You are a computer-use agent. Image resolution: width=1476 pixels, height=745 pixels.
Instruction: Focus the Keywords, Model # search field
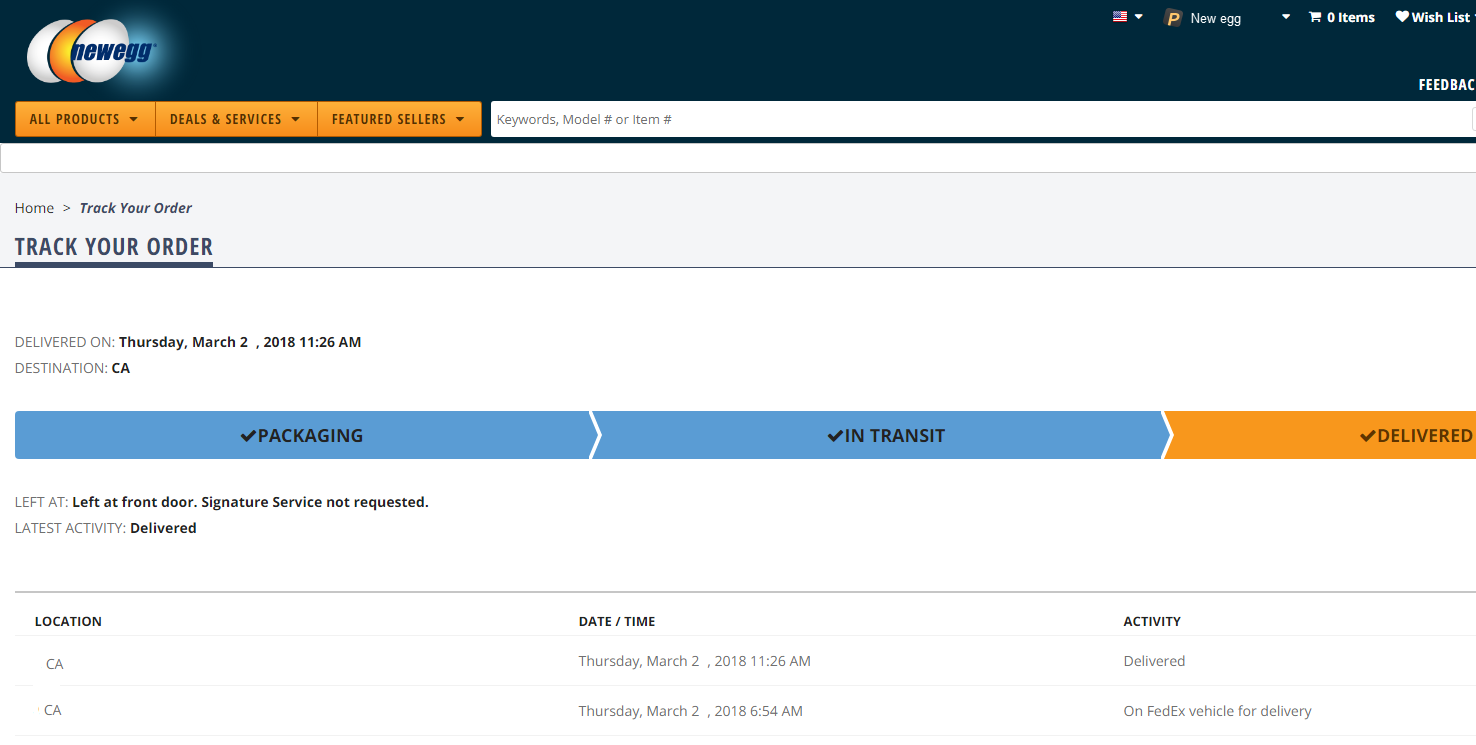click(x=982, y=119)
